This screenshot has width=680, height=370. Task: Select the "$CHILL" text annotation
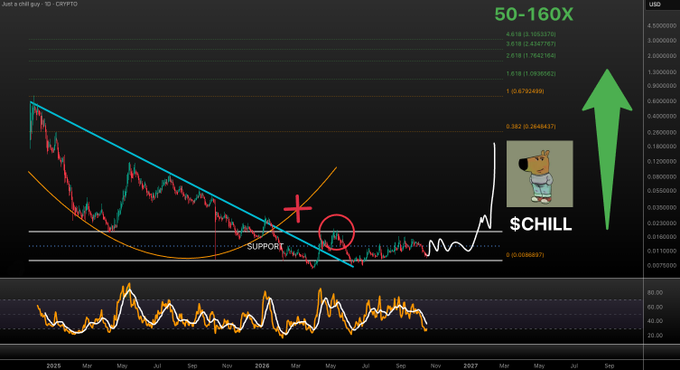541,224
